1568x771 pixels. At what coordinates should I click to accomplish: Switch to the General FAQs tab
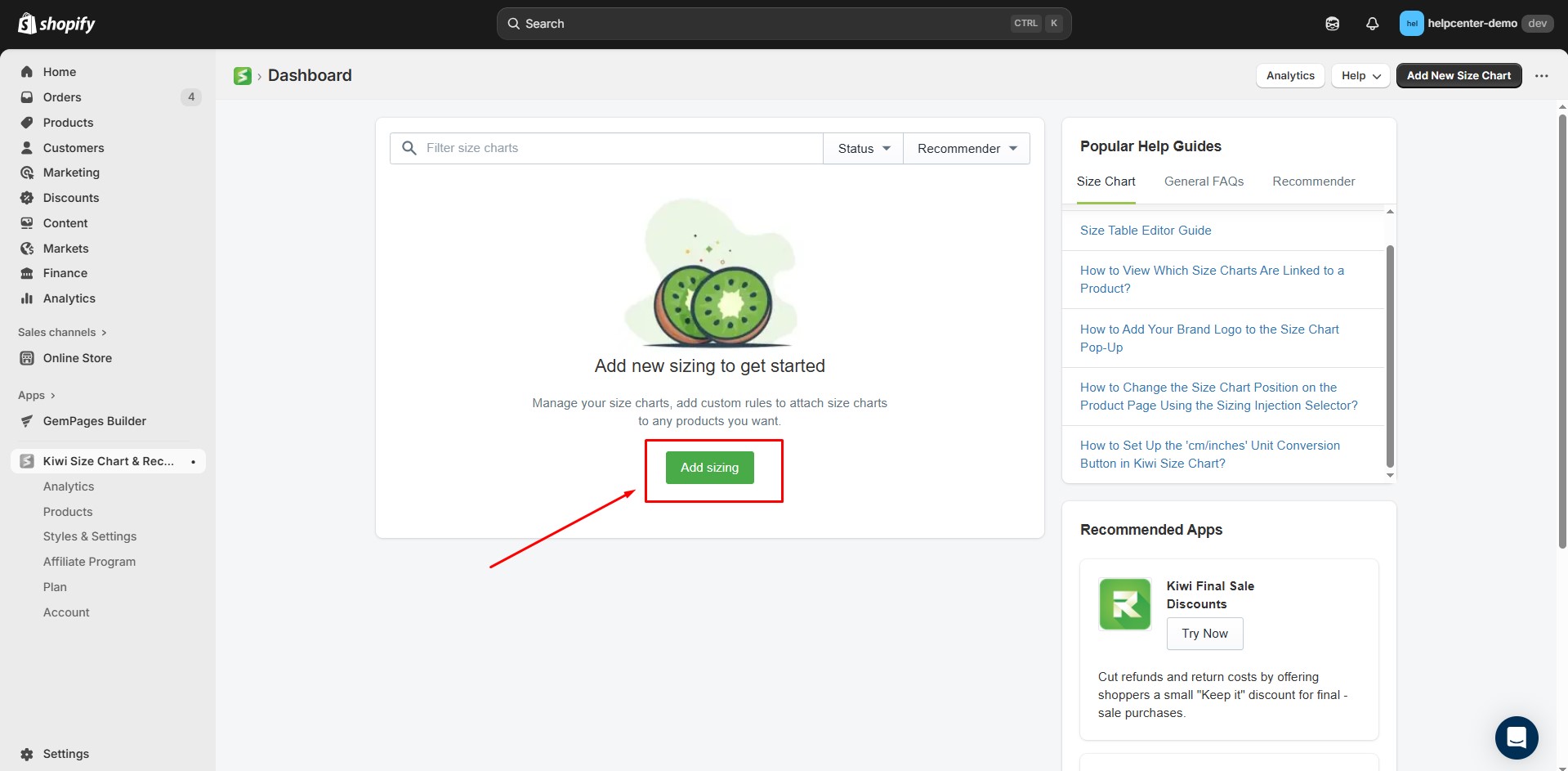(1204, 182)
